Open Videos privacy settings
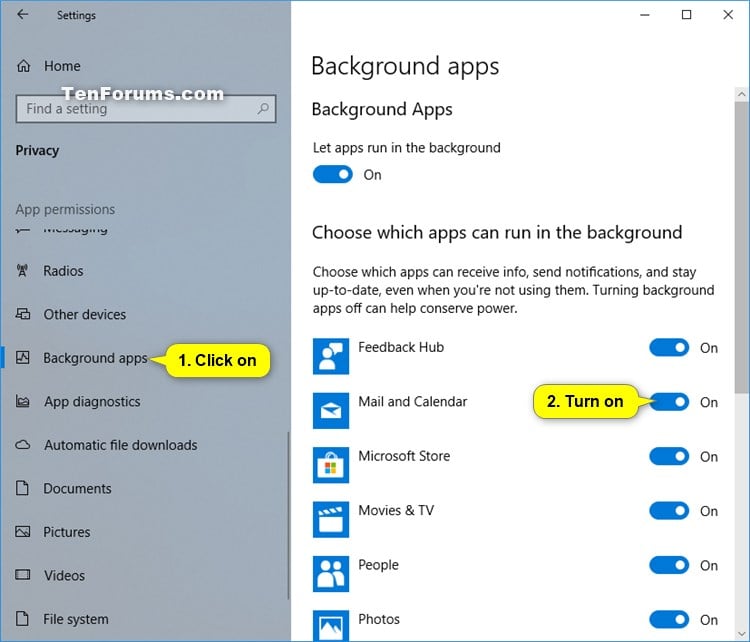This screenshot has width=750, height=642. click(x=64, y=576)
